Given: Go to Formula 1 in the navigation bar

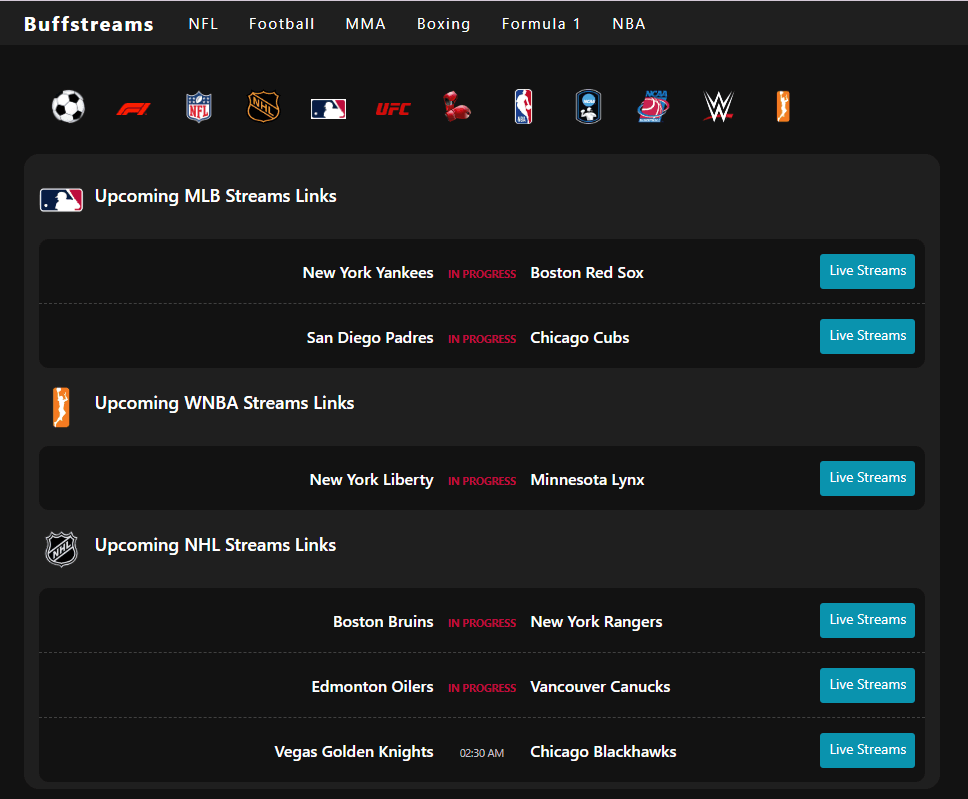Looking at the screenshot, I should pos(541,23).
